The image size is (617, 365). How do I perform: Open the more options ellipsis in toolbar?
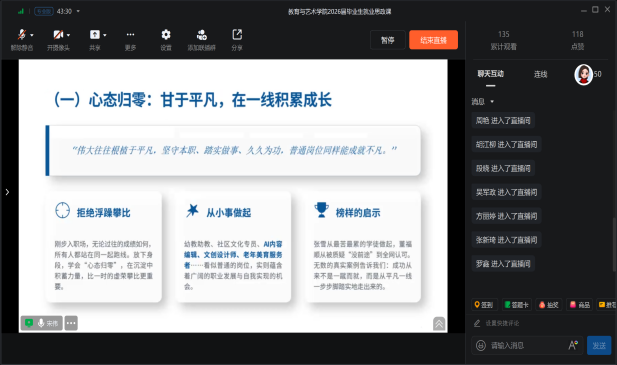(x=130, y=35)
